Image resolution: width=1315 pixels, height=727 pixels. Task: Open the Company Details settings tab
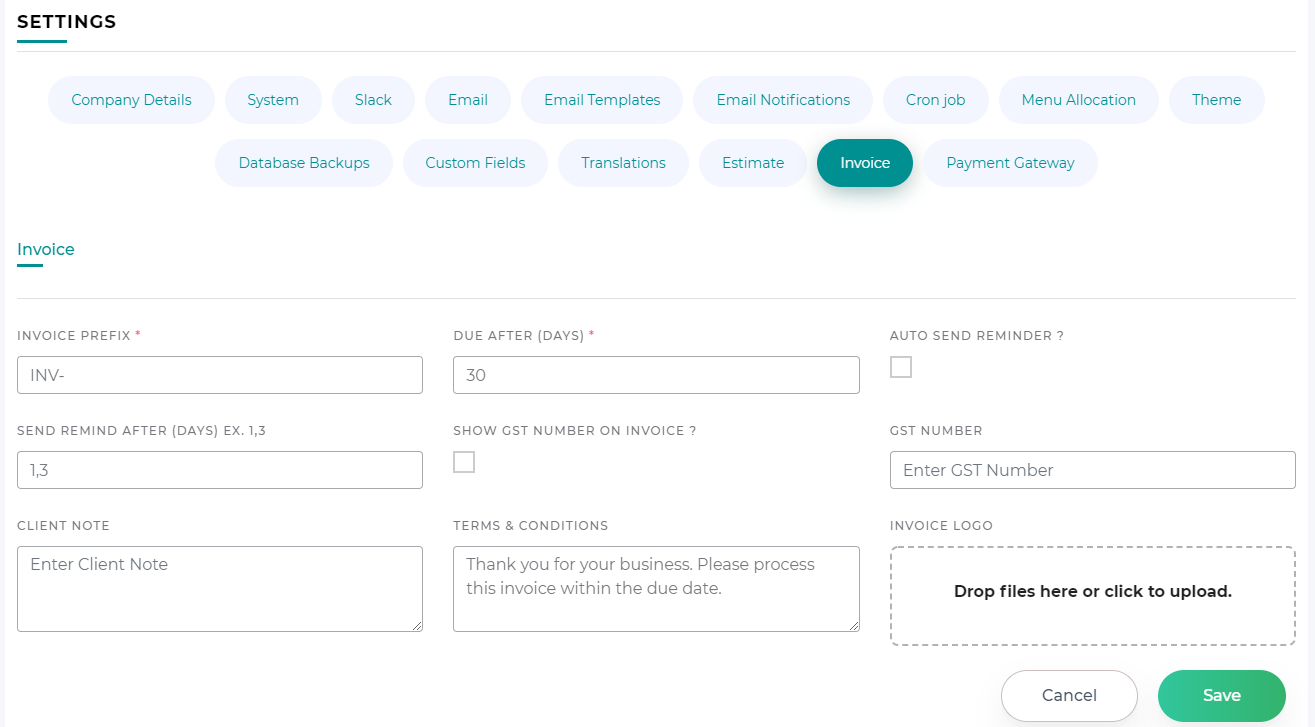[x=131, y=100]
